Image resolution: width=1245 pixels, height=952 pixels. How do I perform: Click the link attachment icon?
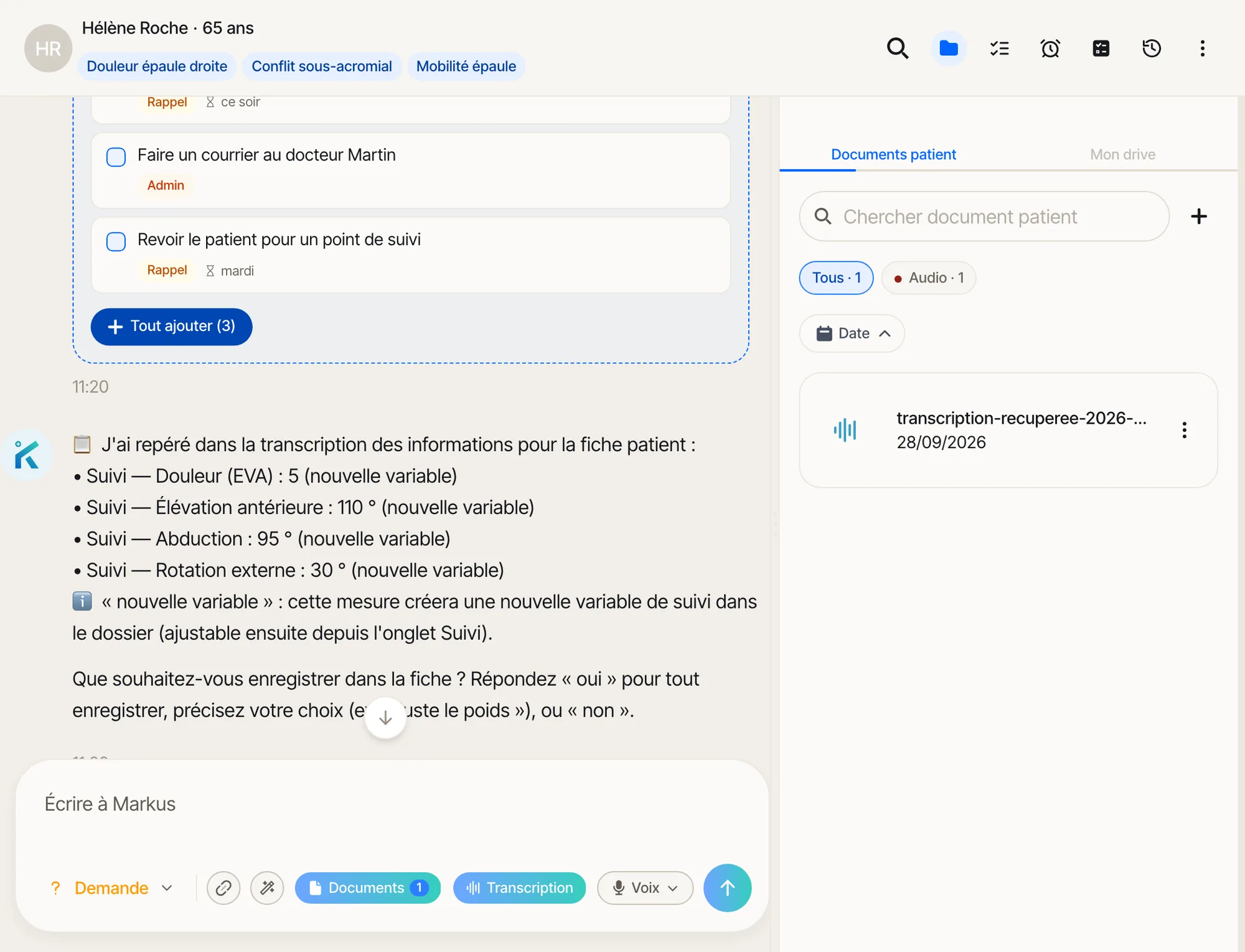[223, 888]
